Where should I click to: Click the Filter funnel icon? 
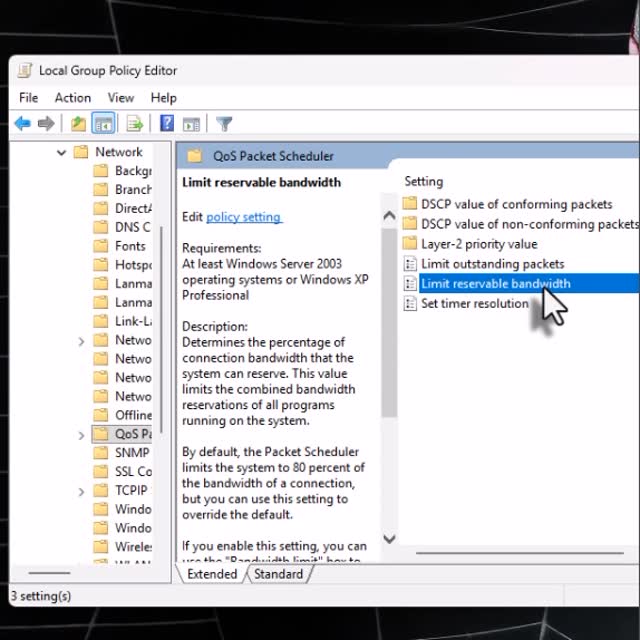click(x=224, y=124)
